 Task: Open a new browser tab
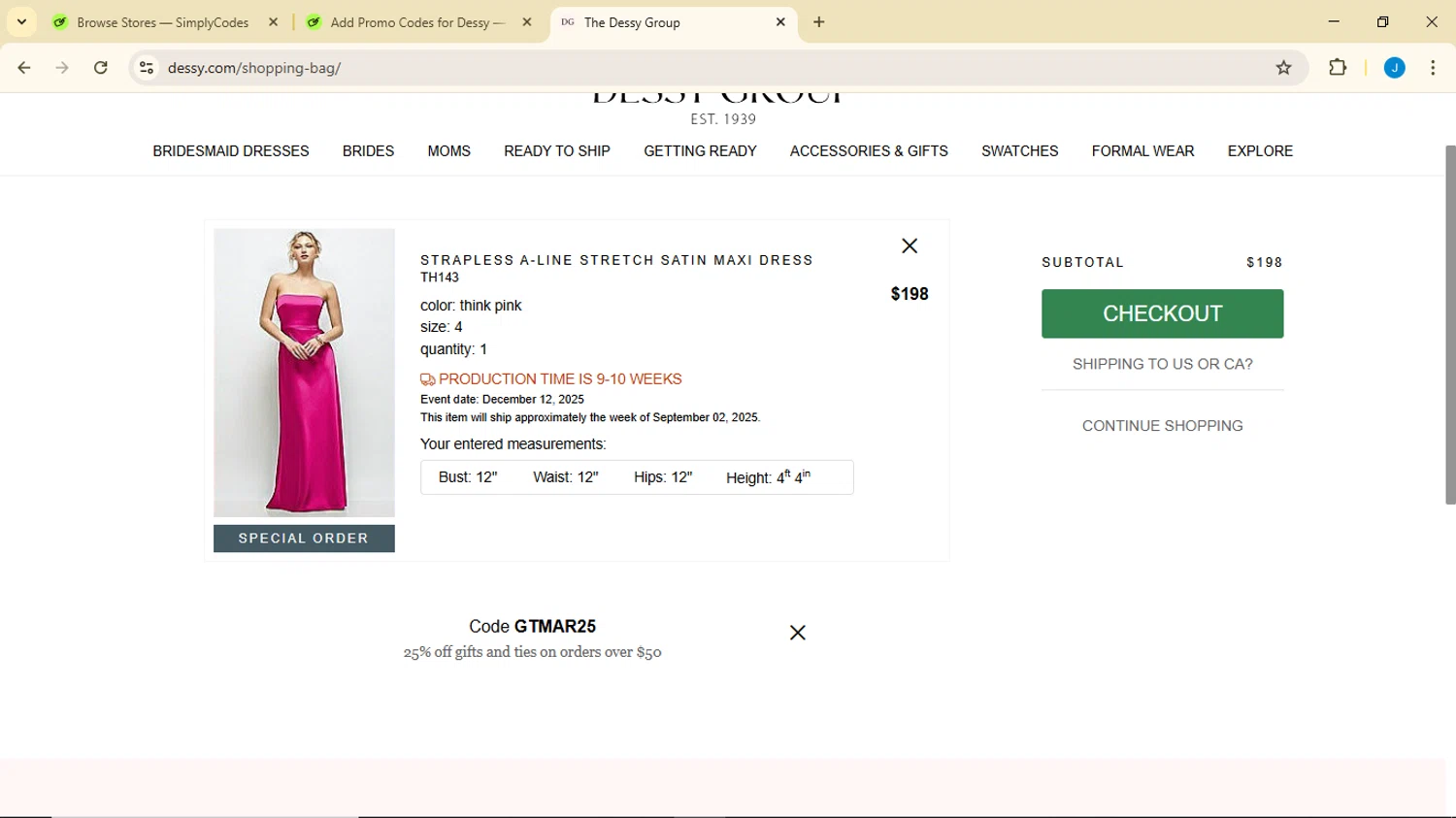click(819, 22)
